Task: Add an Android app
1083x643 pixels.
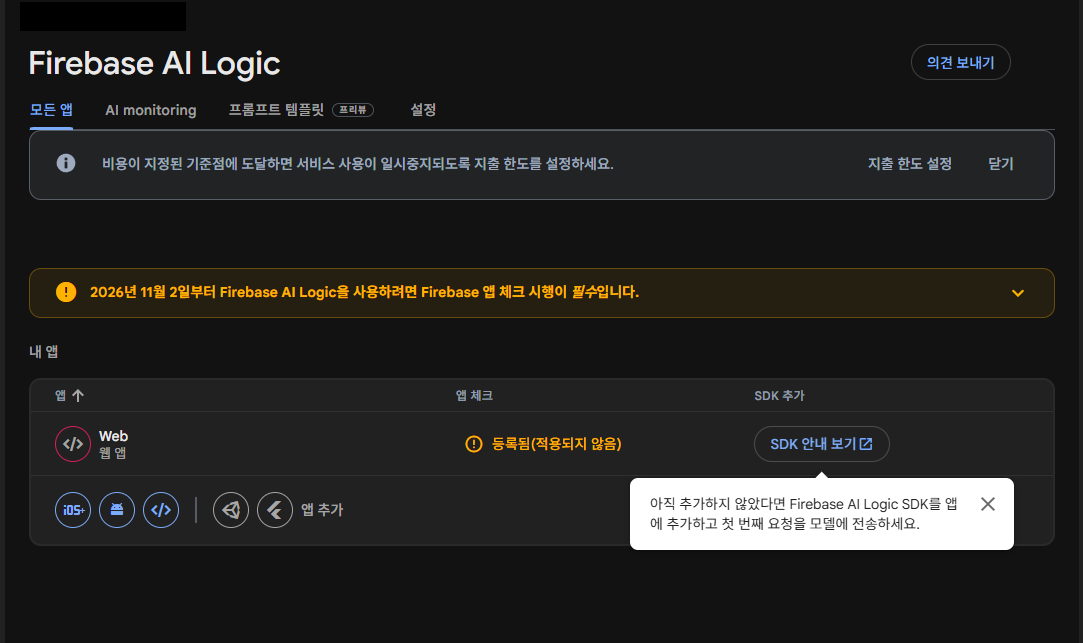Action: pyautogui.click(x=117, y=510)
